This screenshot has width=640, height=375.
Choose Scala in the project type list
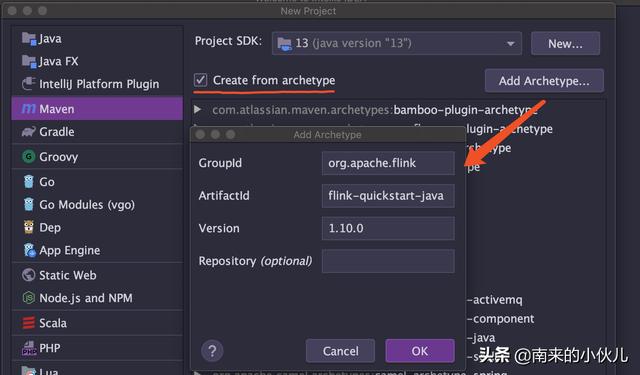(x=97, y=323)
